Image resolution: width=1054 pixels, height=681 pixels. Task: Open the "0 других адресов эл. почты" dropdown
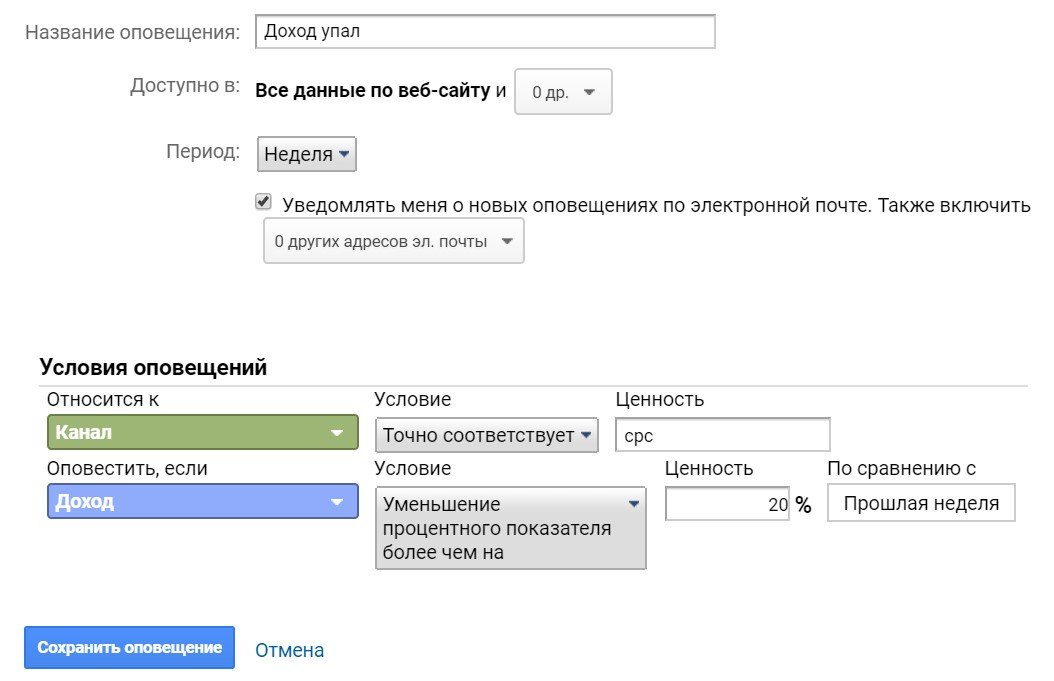click(393, 240)
